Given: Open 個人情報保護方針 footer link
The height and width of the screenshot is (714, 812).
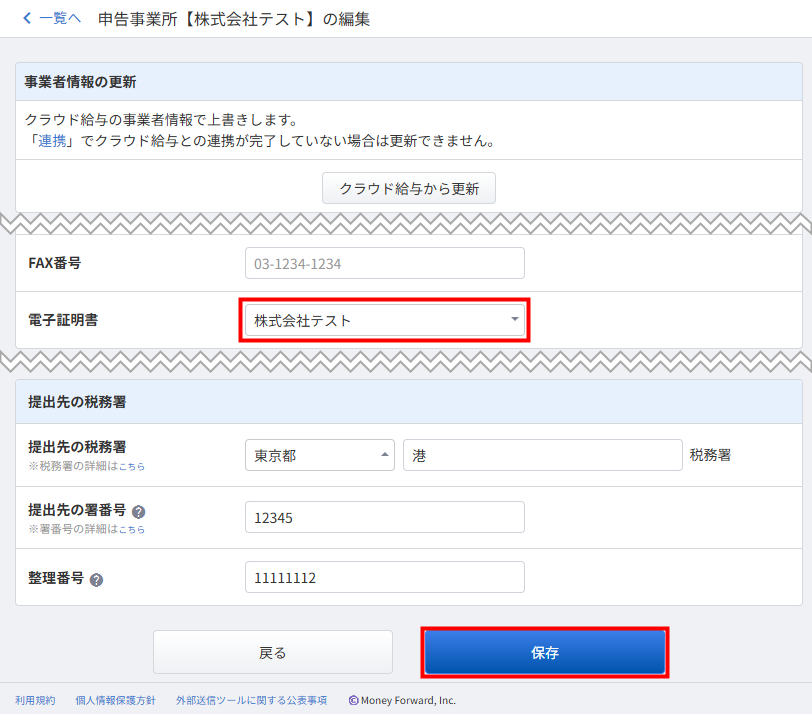Looking at the screenshot, I should pyautogui.click(x=115, y=701).
